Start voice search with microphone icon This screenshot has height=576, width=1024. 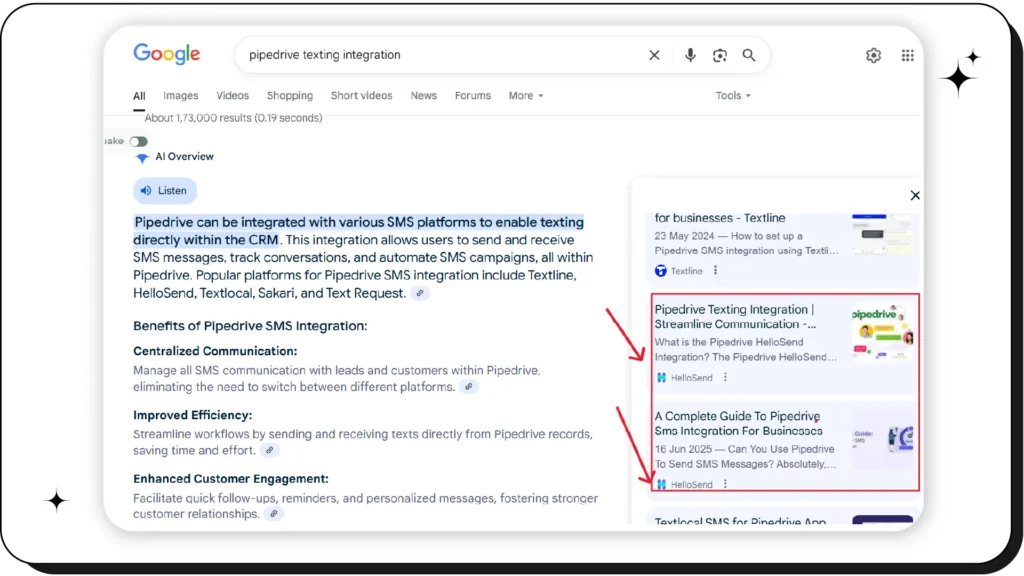pos(690,56)
